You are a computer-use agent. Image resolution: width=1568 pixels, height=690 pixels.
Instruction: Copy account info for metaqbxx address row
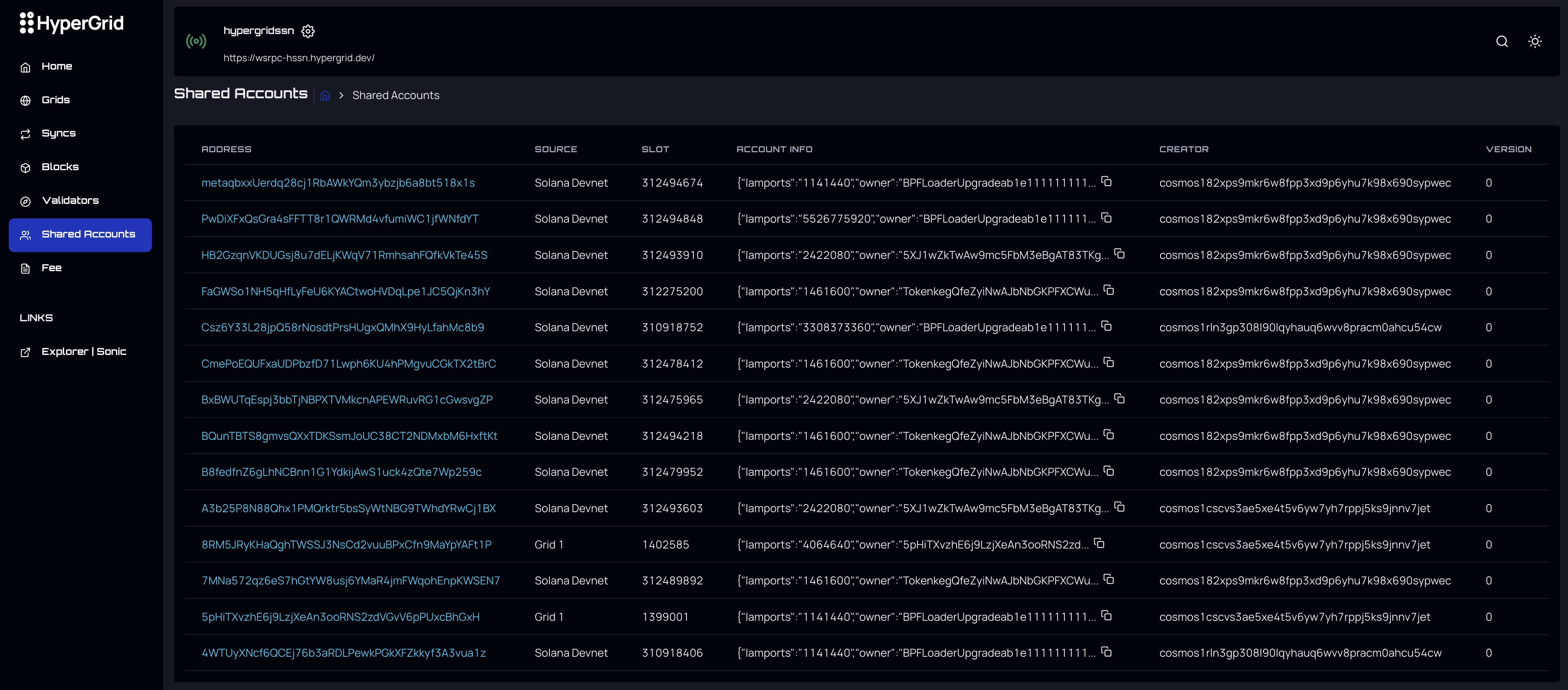click(x=1107, y=181)
